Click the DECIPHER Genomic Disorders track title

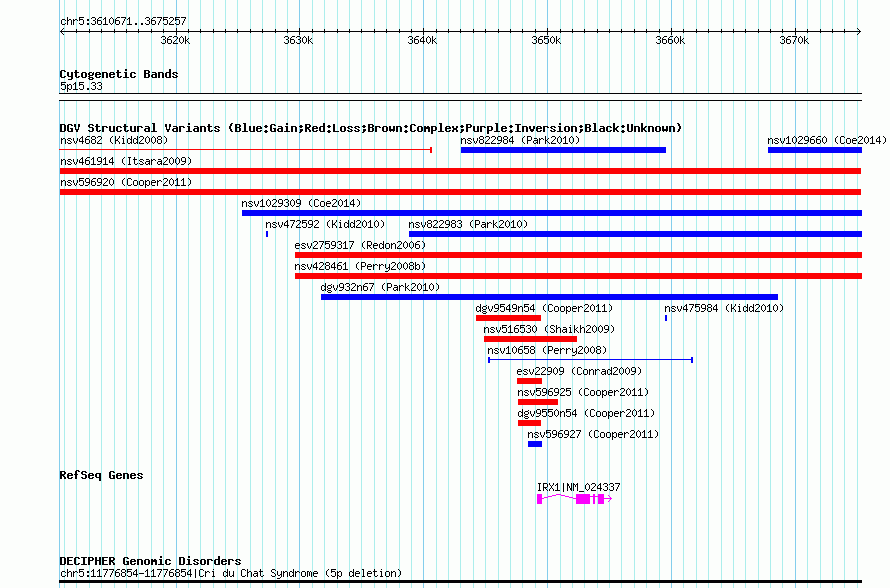click(x=150, y=561)
